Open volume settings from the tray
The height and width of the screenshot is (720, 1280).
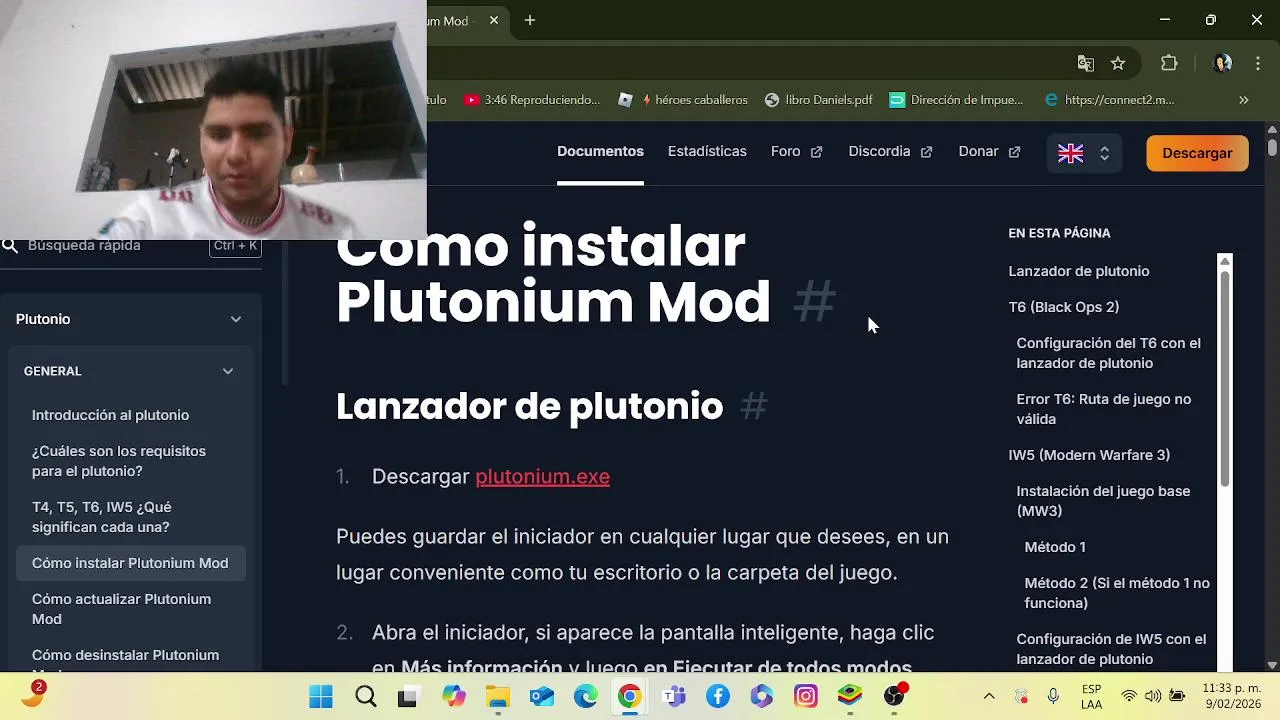tap(1153, 696)
